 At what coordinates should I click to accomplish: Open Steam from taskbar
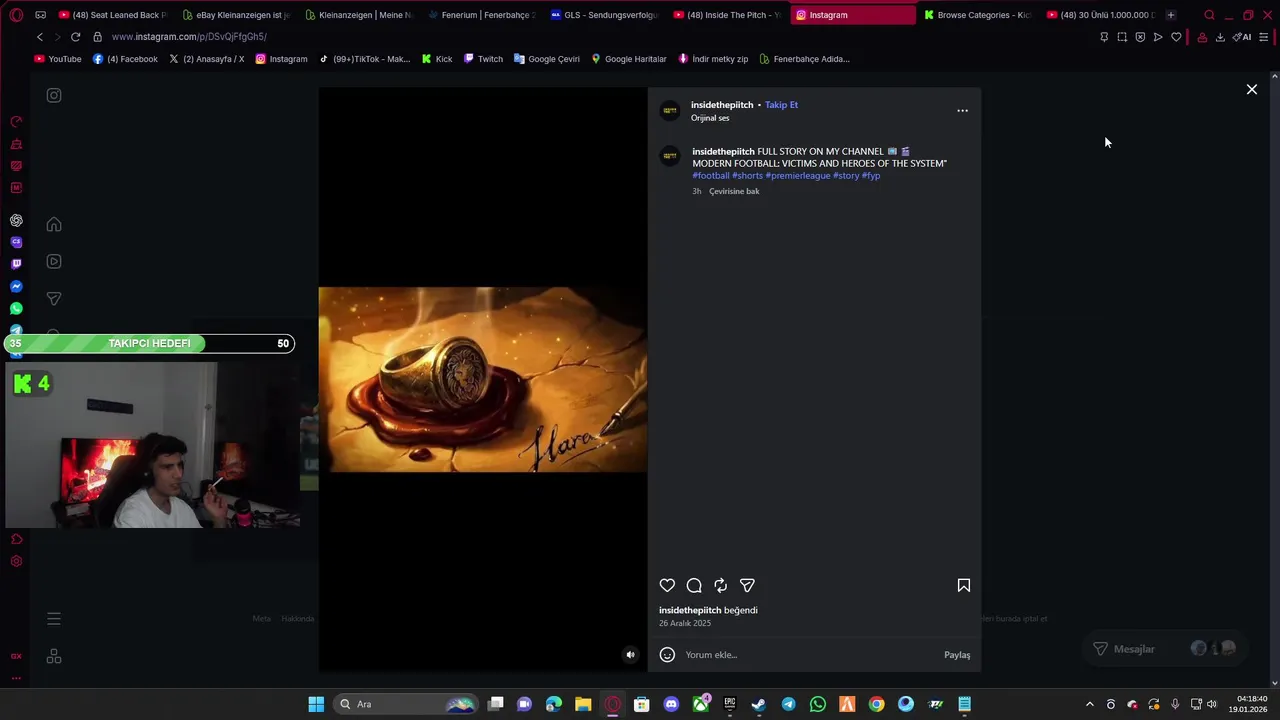click(759, 704)
